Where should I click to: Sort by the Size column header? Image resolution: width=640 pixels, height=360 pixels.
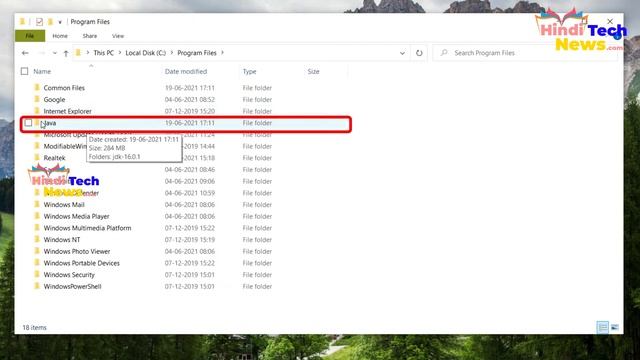(313, 71)
